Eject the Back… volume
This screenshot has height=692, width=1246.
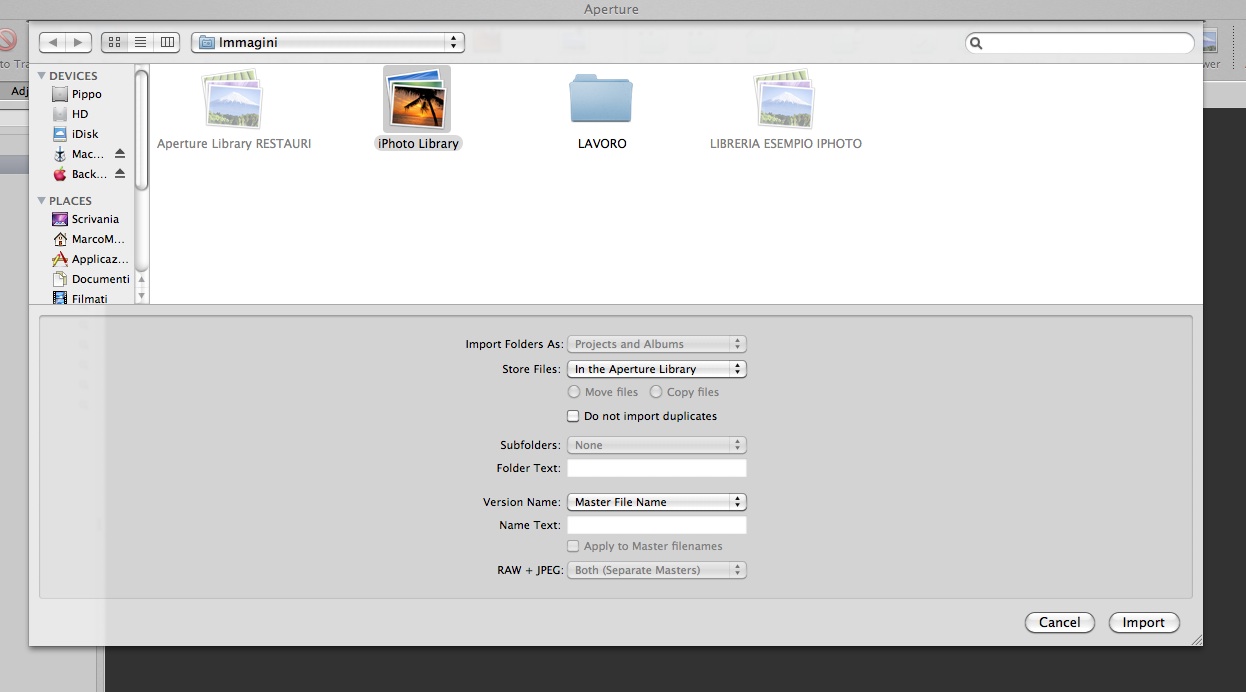click(x=120, y=174)
